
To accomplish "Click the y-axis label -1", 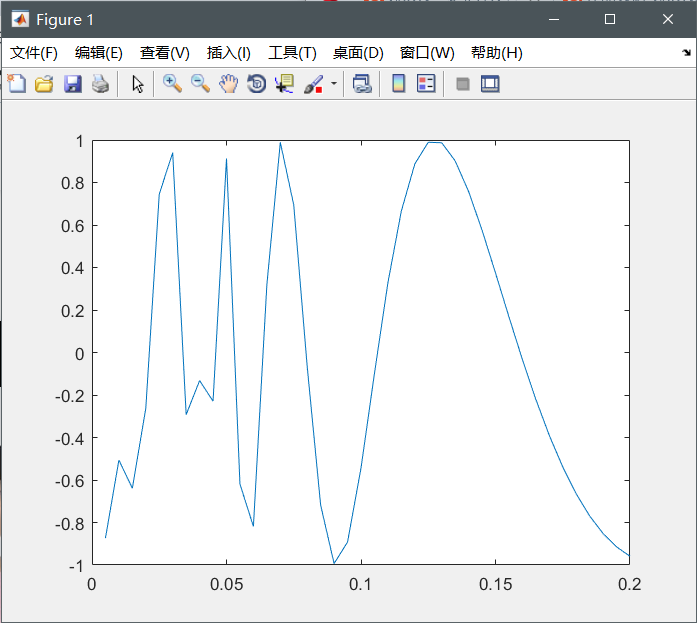I will click(x=76, y=566).
